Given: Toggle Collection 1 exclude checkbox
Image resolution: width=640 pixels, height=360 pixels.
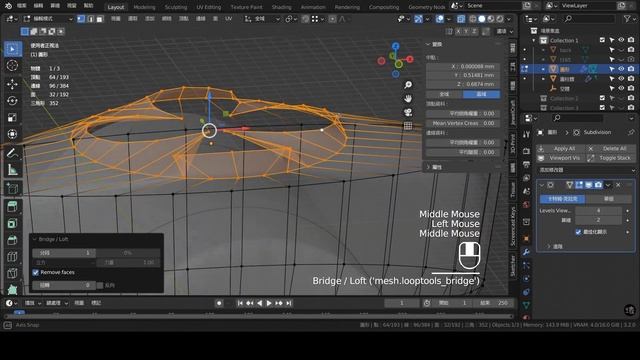Looking at the screenshot, I should coord(602,40).
